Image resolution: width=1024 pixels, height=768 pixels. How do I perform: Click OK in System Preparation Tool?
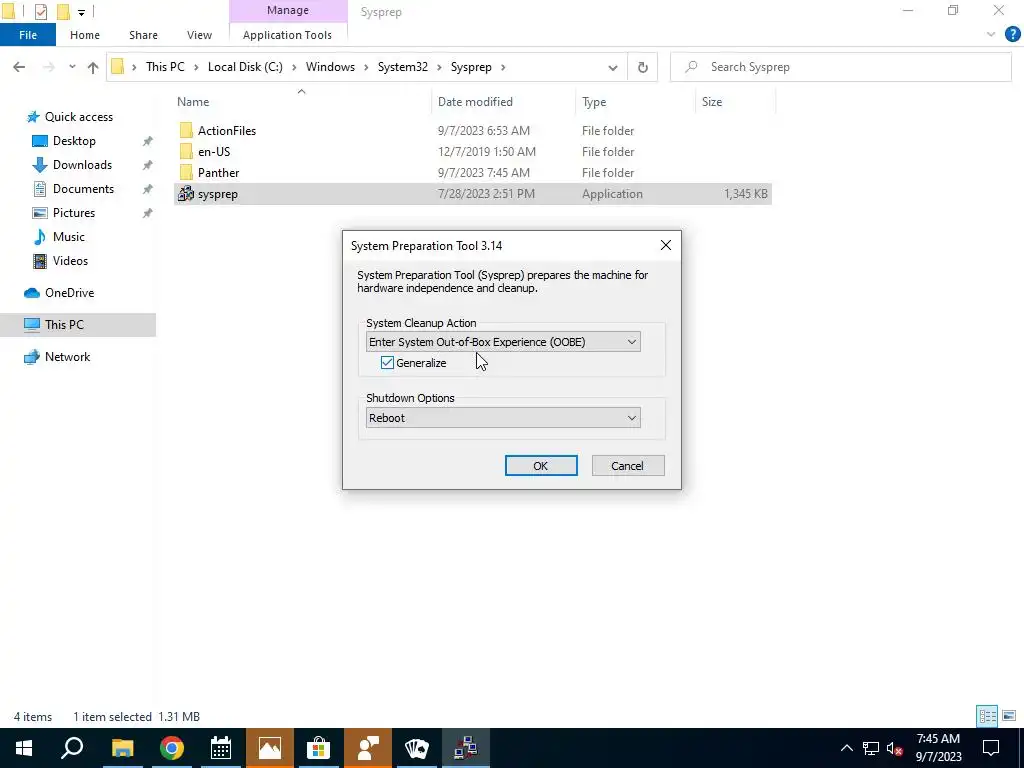pos(541,466)
